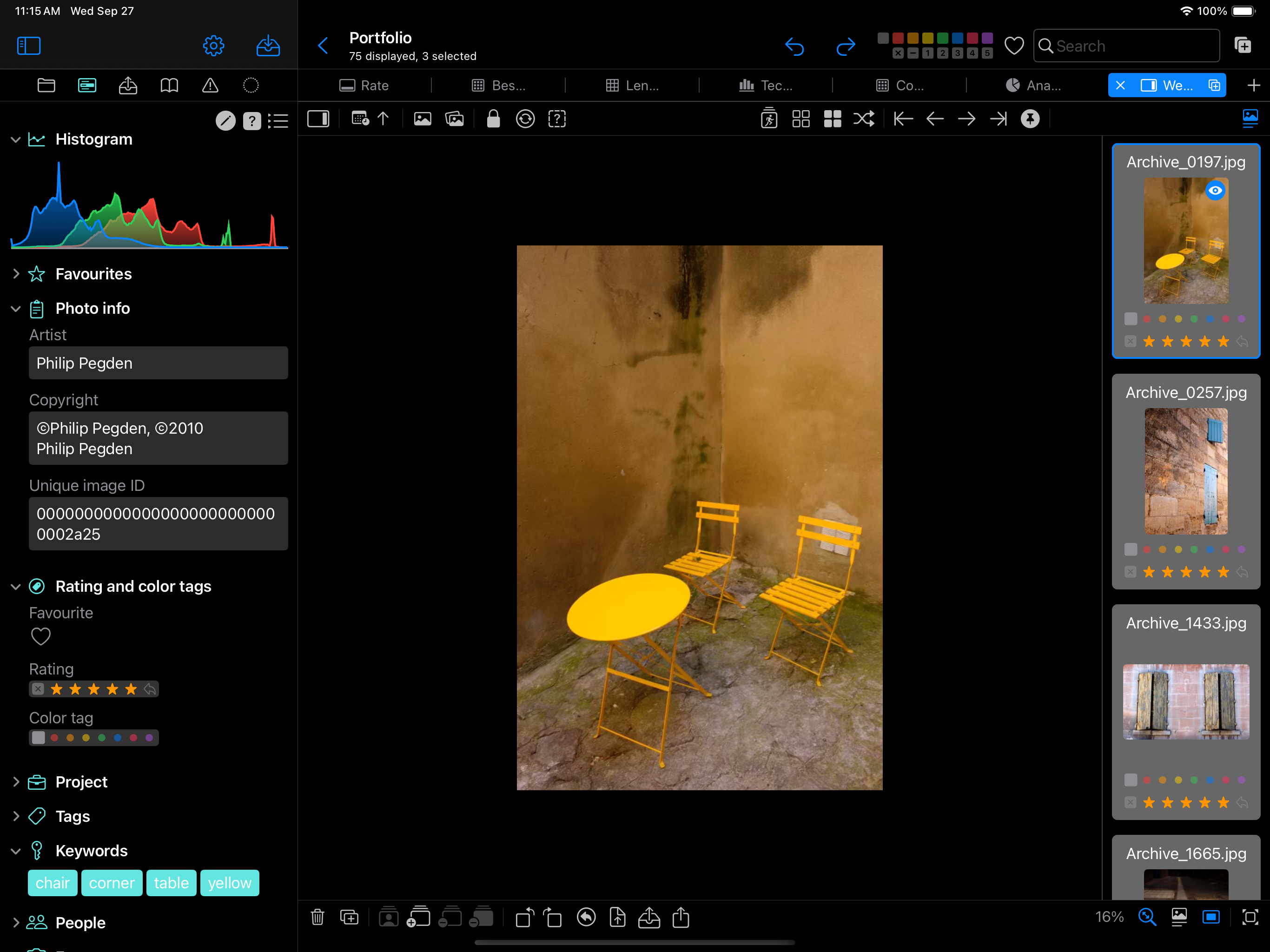Click the sort by date icon
The image size is (1270, 952).
tap(360, 119)
